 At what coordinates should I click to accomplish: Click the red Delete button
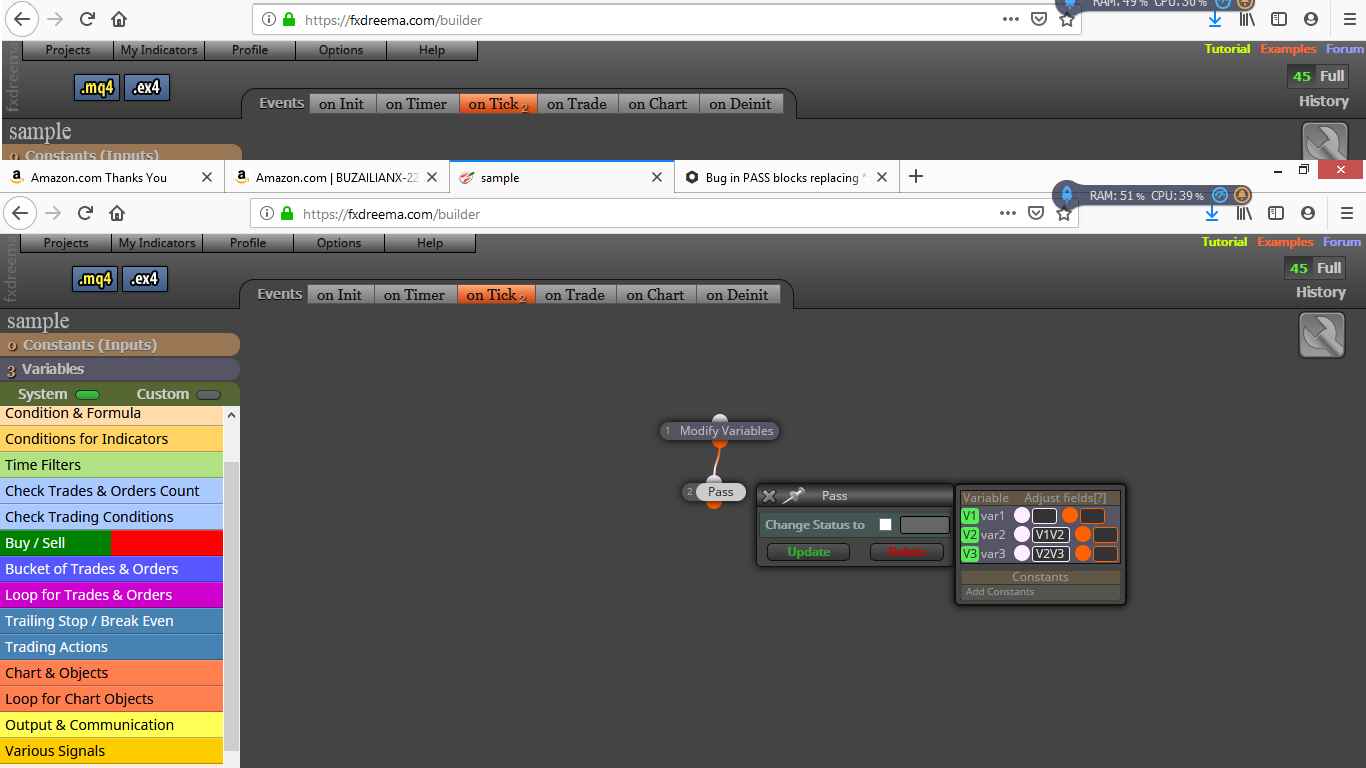907,552
